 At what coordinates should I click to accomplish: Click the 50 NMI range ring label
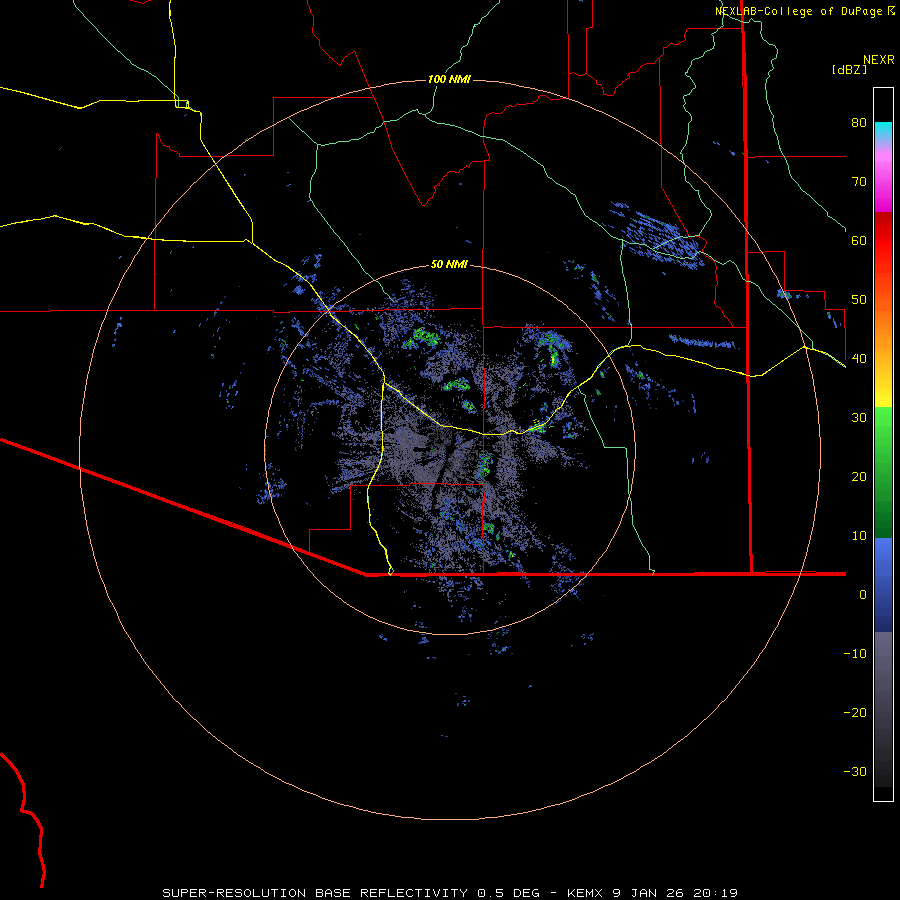[x=449, y=265]
